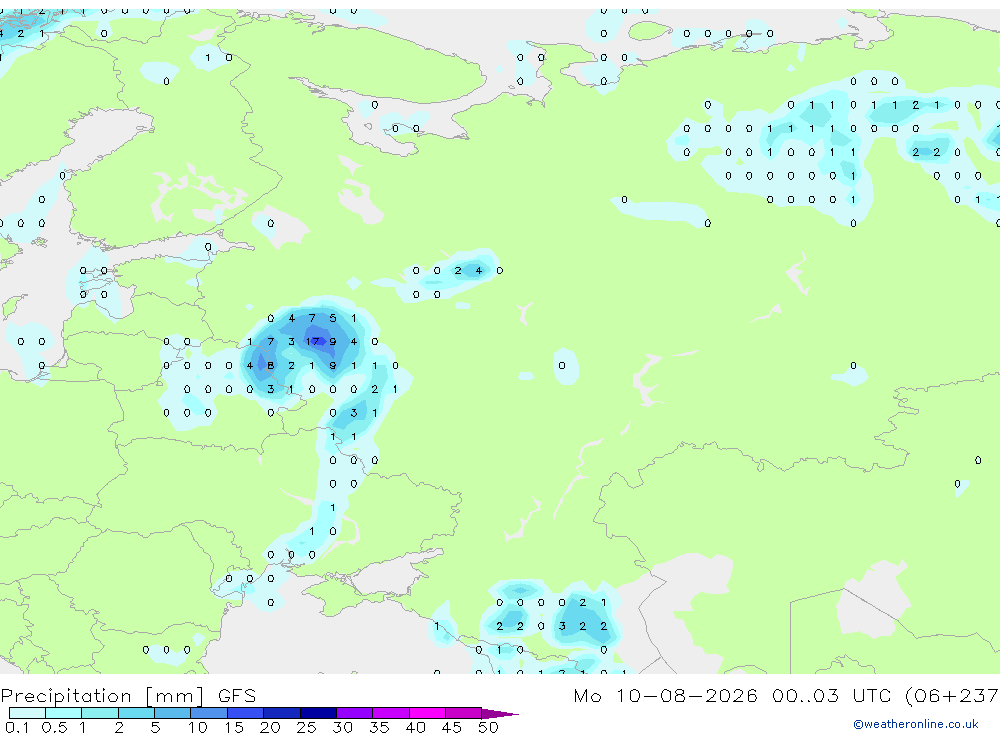The height and width of the screenshot is (733, 1000).
Task: Click the arrow tip above 50 mm on legend
Action: tap(500, 714)
